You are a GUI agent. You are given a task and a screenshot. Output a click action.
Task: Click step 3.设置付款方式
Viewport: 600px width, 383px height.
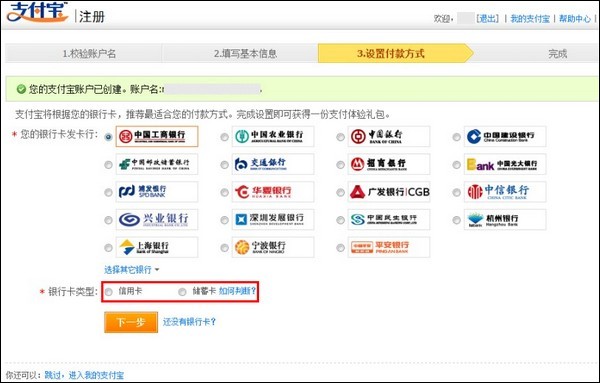click(x=396, y=53)
